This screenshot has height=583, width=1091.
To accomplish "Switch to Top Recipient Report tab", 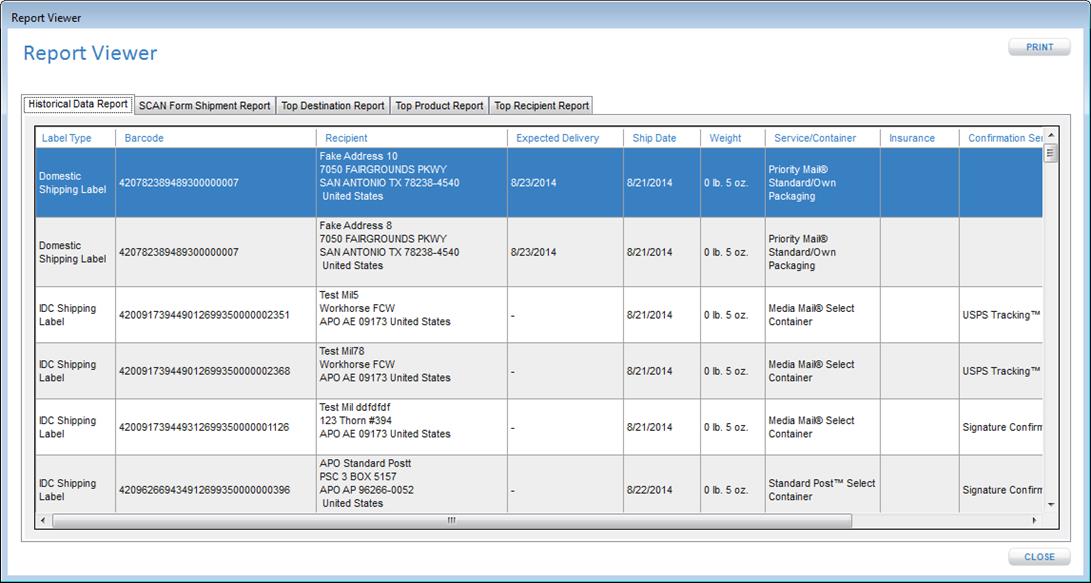I will (x=541, y=106).
